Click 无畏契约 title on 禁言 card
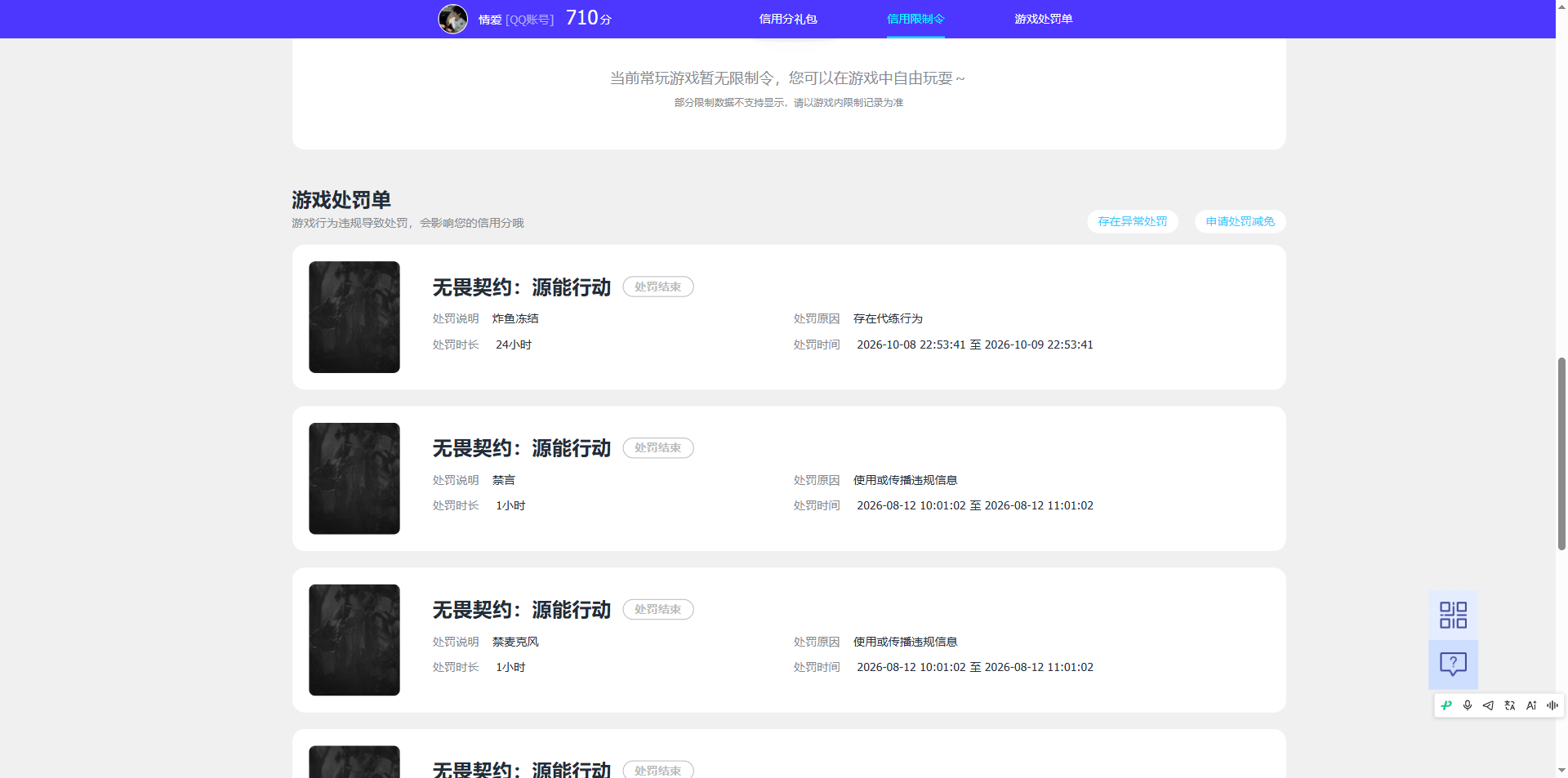 [522, 448]
